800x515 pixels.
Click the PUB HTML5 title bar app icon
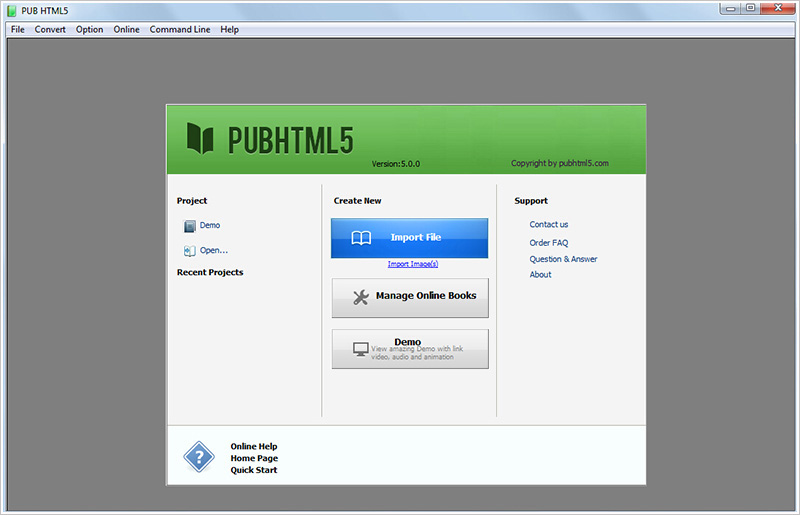12,11
